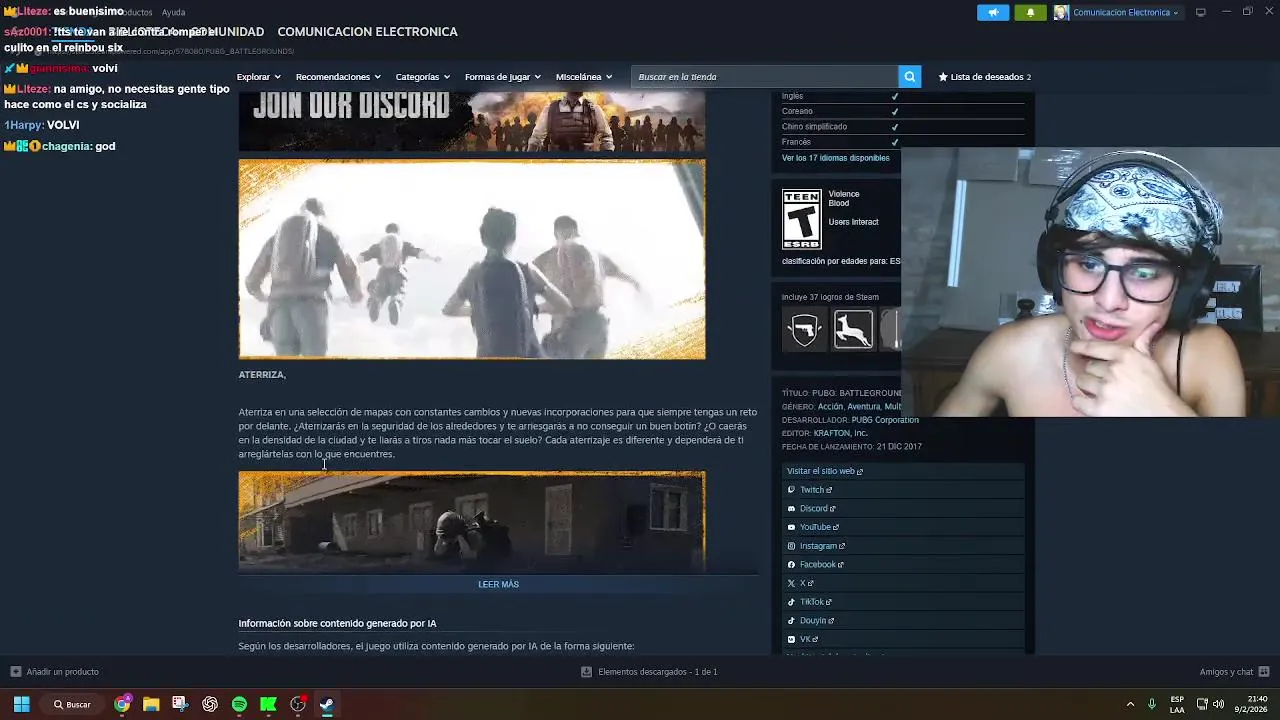Viewport: 1280px width, 720px height.
Task: Click the search field Buscar en la tienda
Action: click(x=765, y=76)
